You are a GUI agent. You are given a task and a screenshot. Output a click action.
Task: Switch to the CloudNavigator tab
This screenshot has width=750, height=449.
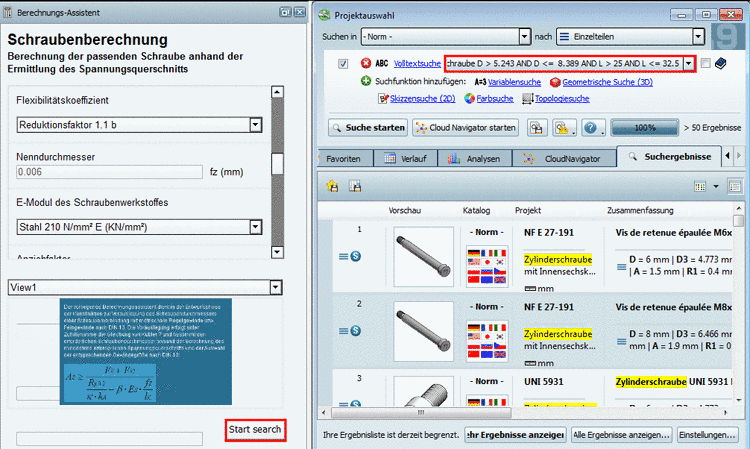564,159
